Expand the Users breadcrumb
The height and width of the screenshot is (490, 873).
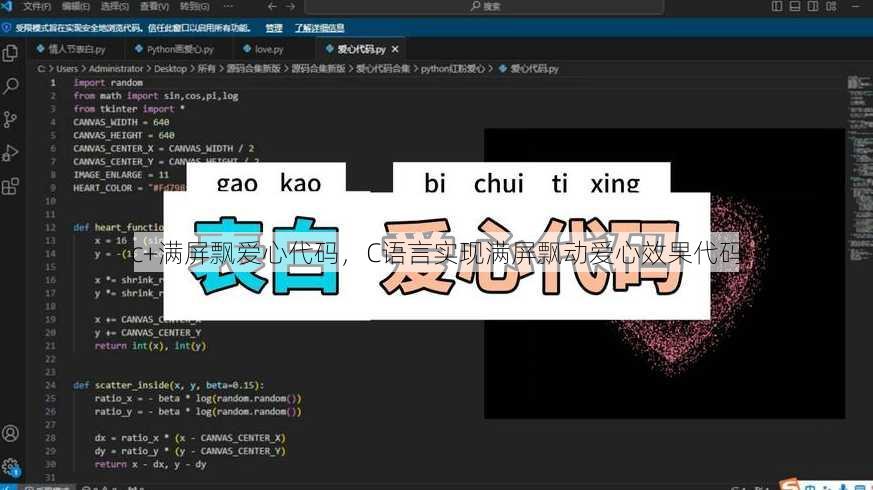[67, 68]
